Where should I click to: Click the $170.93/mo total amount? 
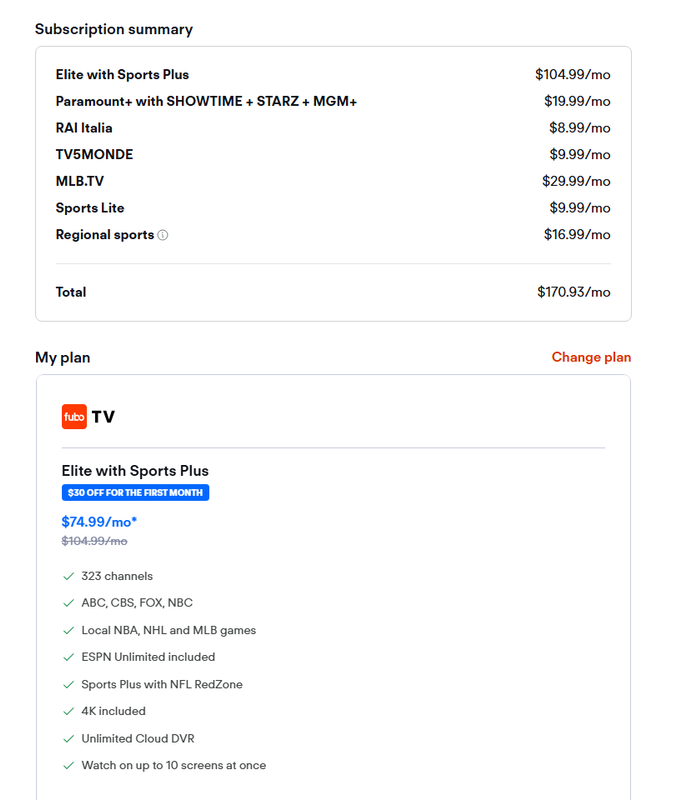point(573,292)
